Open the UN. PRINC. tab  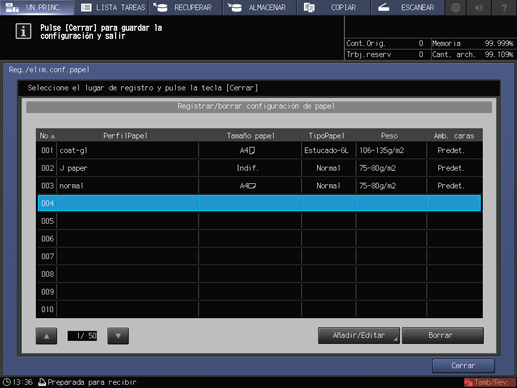tap(37, 7)
